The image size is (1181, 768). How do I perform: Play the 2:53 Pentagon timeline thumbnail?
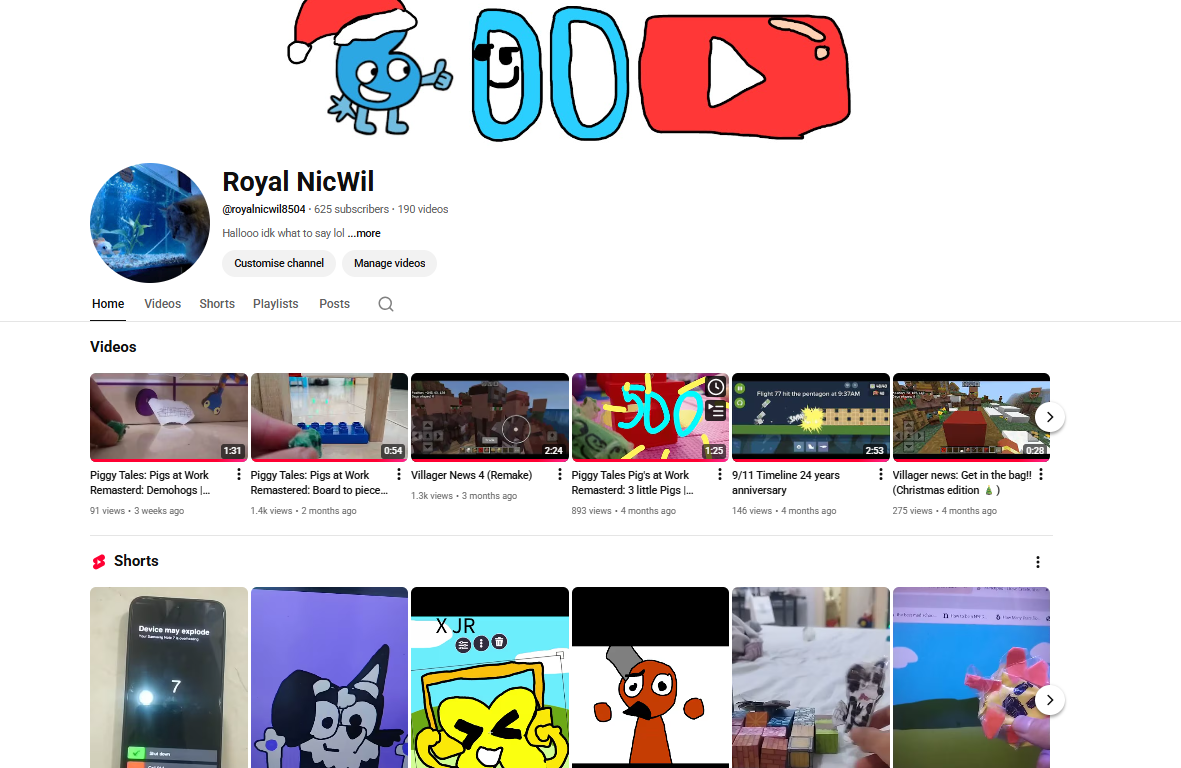pyautogui.click(x=810, y=417)
